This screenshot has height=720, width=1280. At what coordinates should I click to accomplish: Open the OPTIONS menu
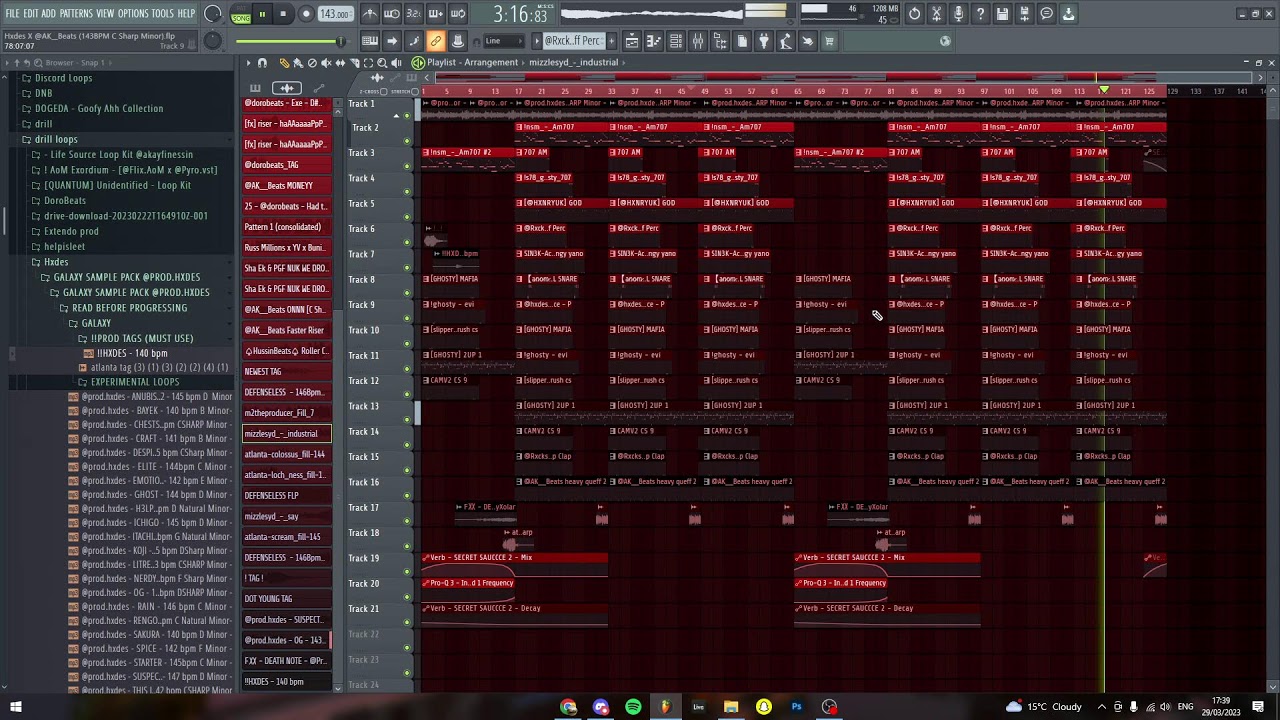click(133, 14)
